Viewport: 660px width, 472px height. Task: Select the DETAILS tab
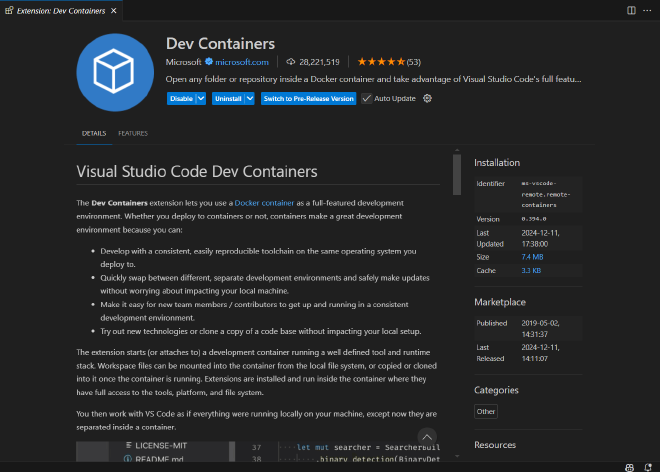pos(94,133)
